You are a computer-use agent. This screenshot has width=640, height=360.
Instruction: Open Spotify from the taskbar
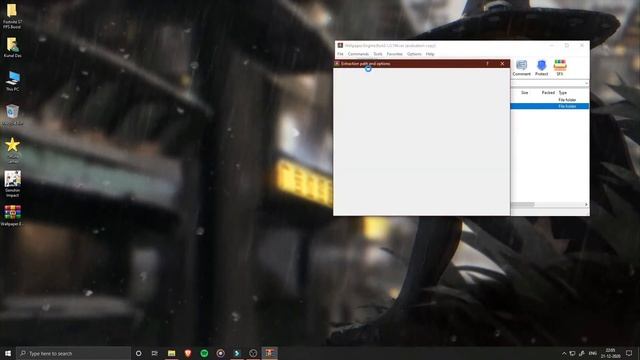(x=204, y=353)
